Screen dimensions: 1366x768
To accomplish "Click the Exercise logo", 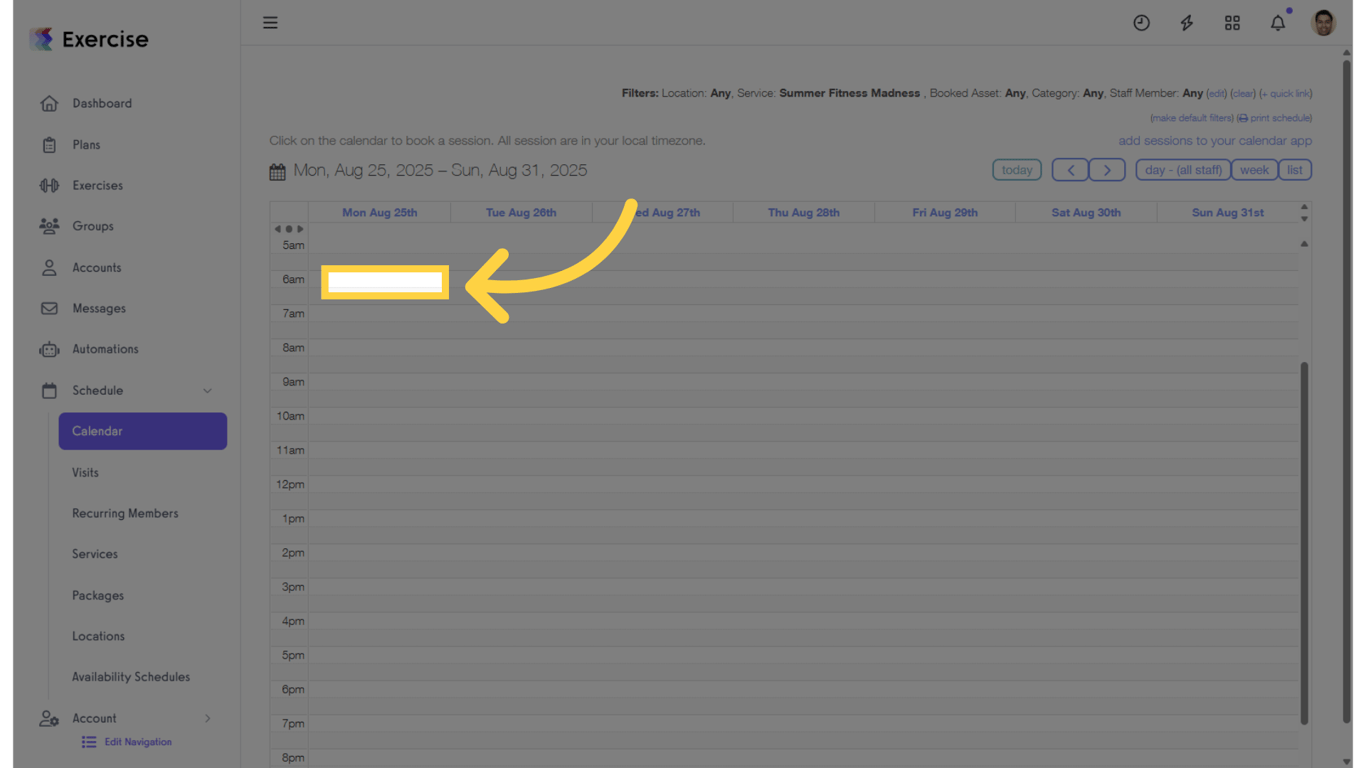I will tap(90, 39).
